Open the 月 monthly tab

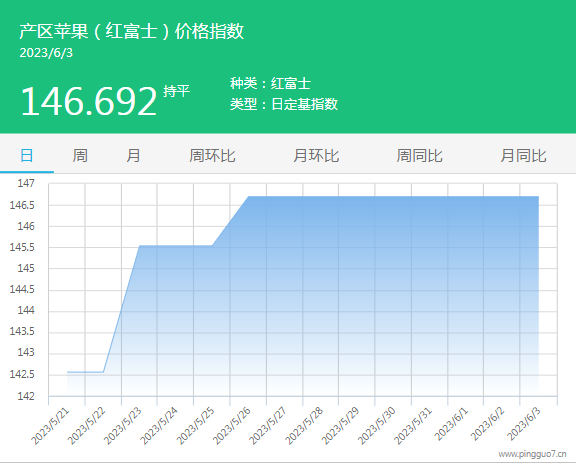pos(133,155)
